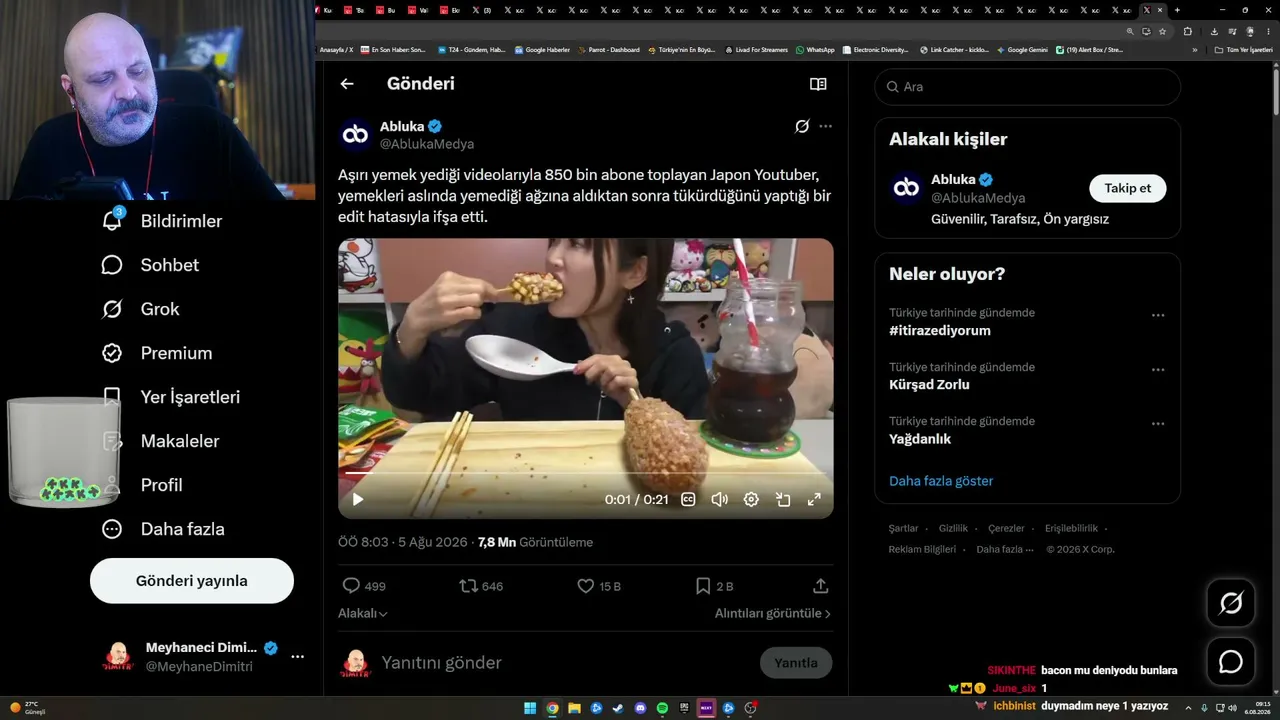Image resolution: width=1280 pixels, height=720 pixels.
Task: Open the floating Grok button
Action: tap(1231, 603)
